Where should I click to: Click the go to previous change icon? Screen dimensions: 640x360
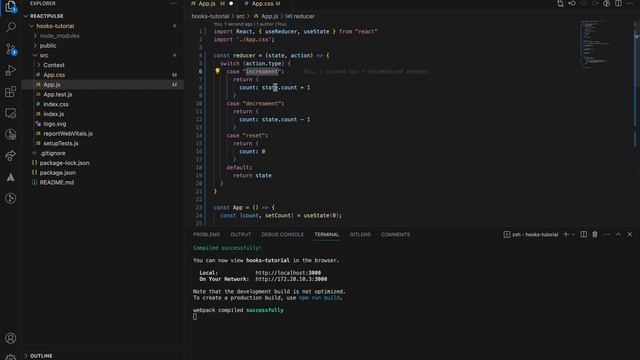point(572,4)
